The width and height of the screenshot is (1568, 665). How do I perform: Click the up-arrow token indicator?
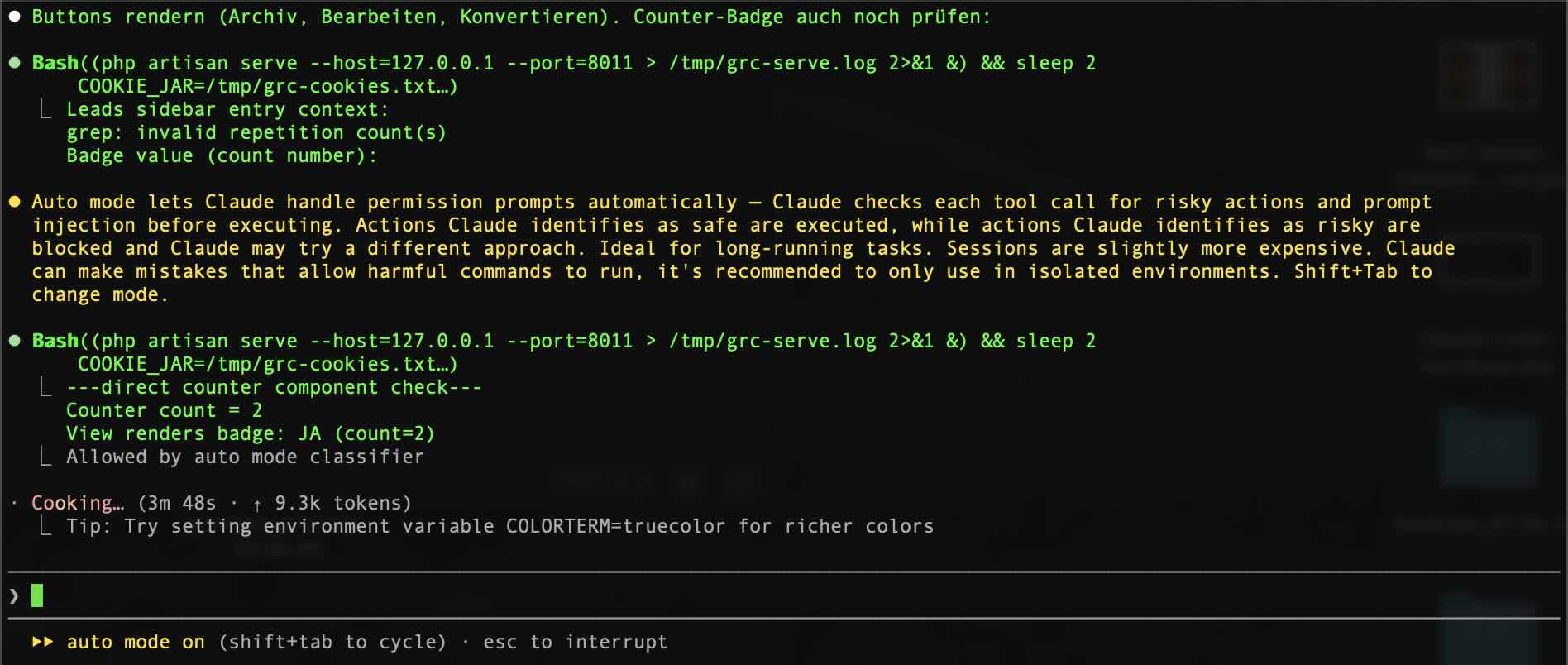coord(257,504)
